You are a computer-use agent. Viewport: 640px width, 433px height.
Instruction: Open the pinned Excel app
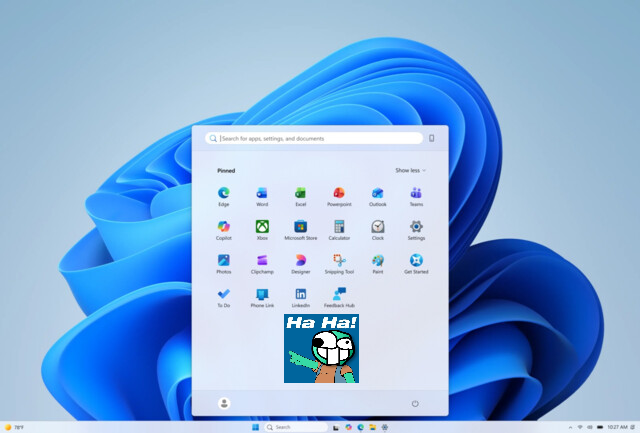tap(300, 196)
